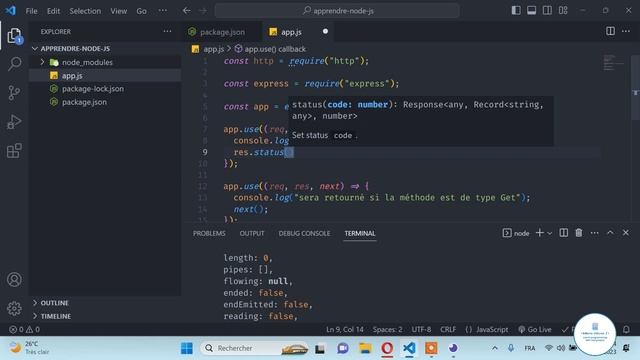Open editor More Actions menu
The image size is (640, 360).
point(626,31)
